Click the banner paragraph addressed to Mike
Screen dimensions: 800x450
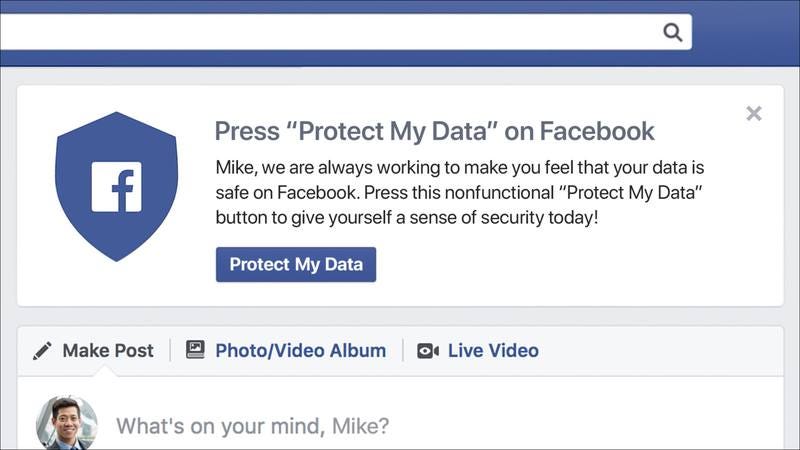click(x=460, y=192)
